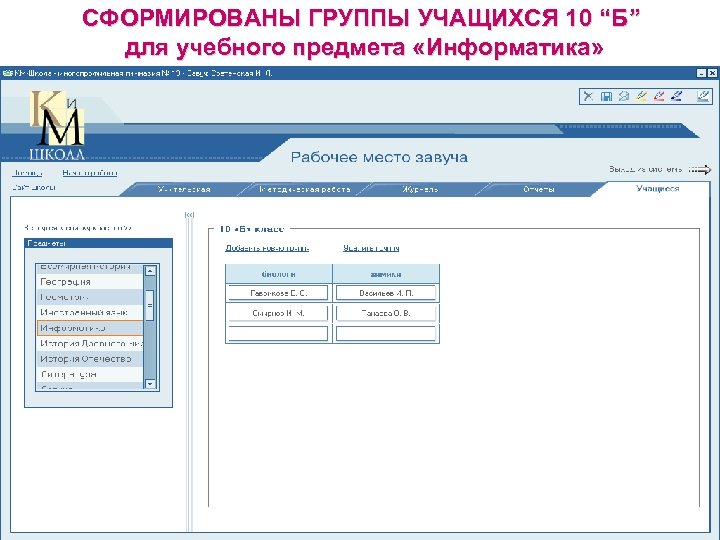The height and width of the screenshot is (540, 720).
Task: Click the Смирнов student cell in биологи
Action: click(278, 313)
